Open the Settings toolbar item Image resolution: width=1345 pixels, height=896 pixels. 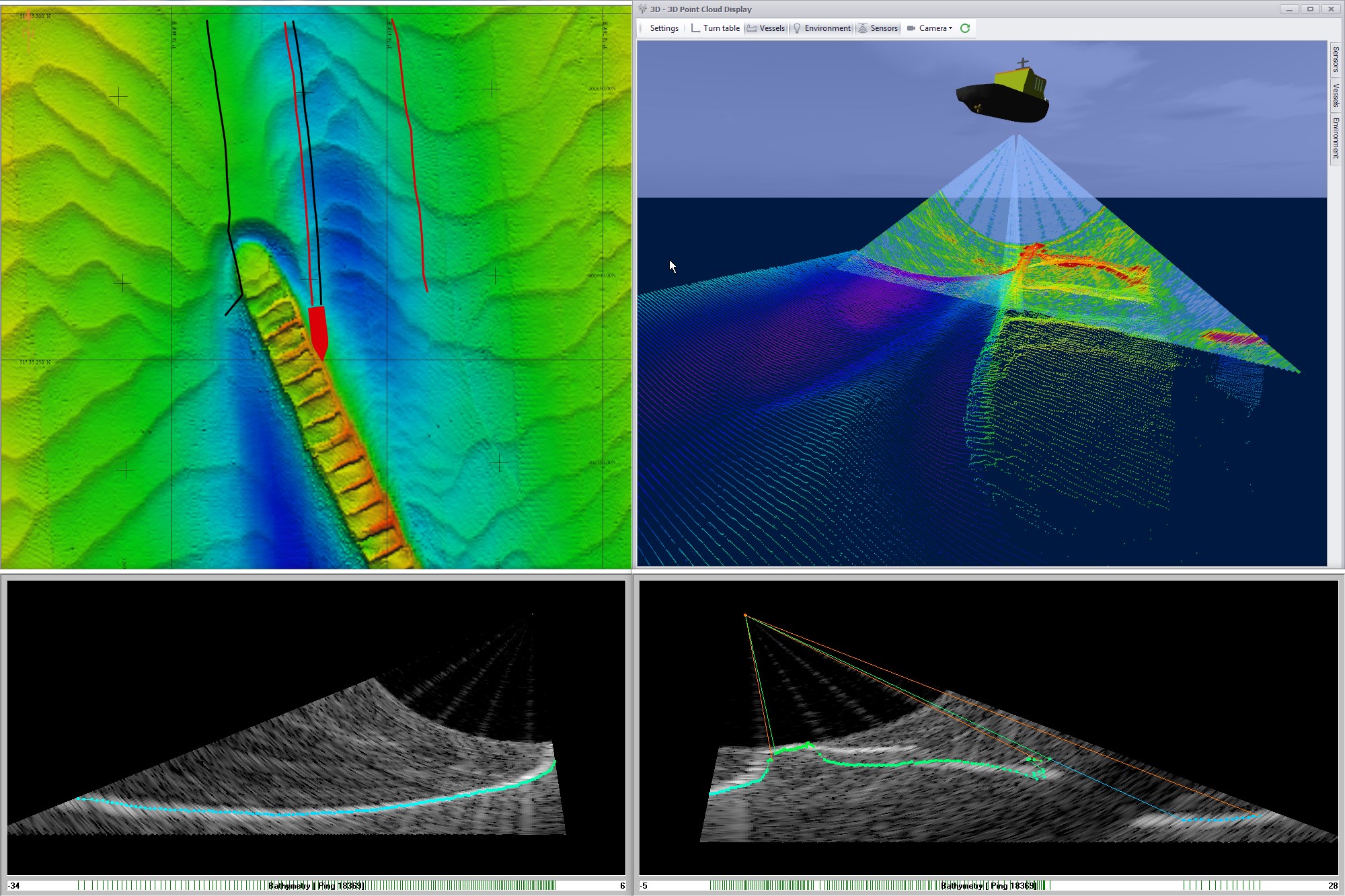(664, 28)
